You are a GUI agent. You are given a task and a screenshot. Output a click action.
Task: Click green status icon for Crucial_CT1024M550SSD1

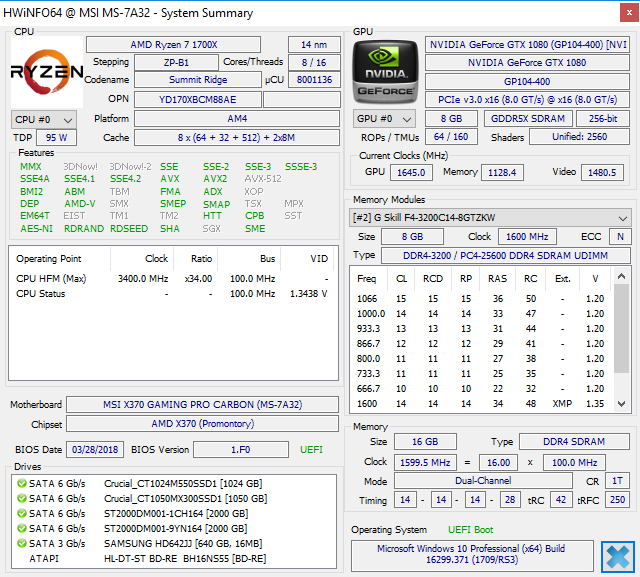coord(22,484)
